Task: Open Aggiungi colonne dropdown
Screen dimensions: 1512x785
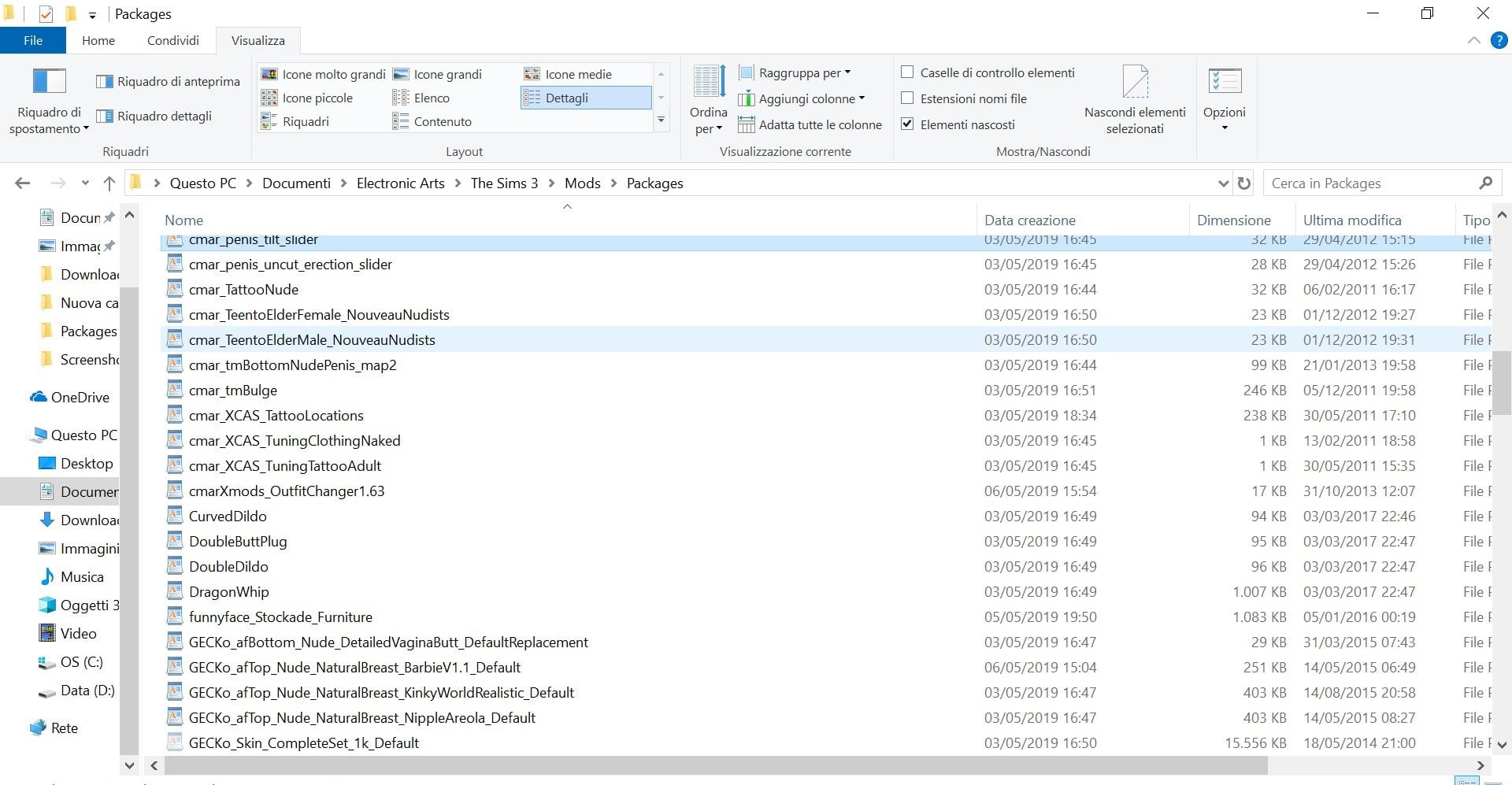Action: (x=802, y=98)
